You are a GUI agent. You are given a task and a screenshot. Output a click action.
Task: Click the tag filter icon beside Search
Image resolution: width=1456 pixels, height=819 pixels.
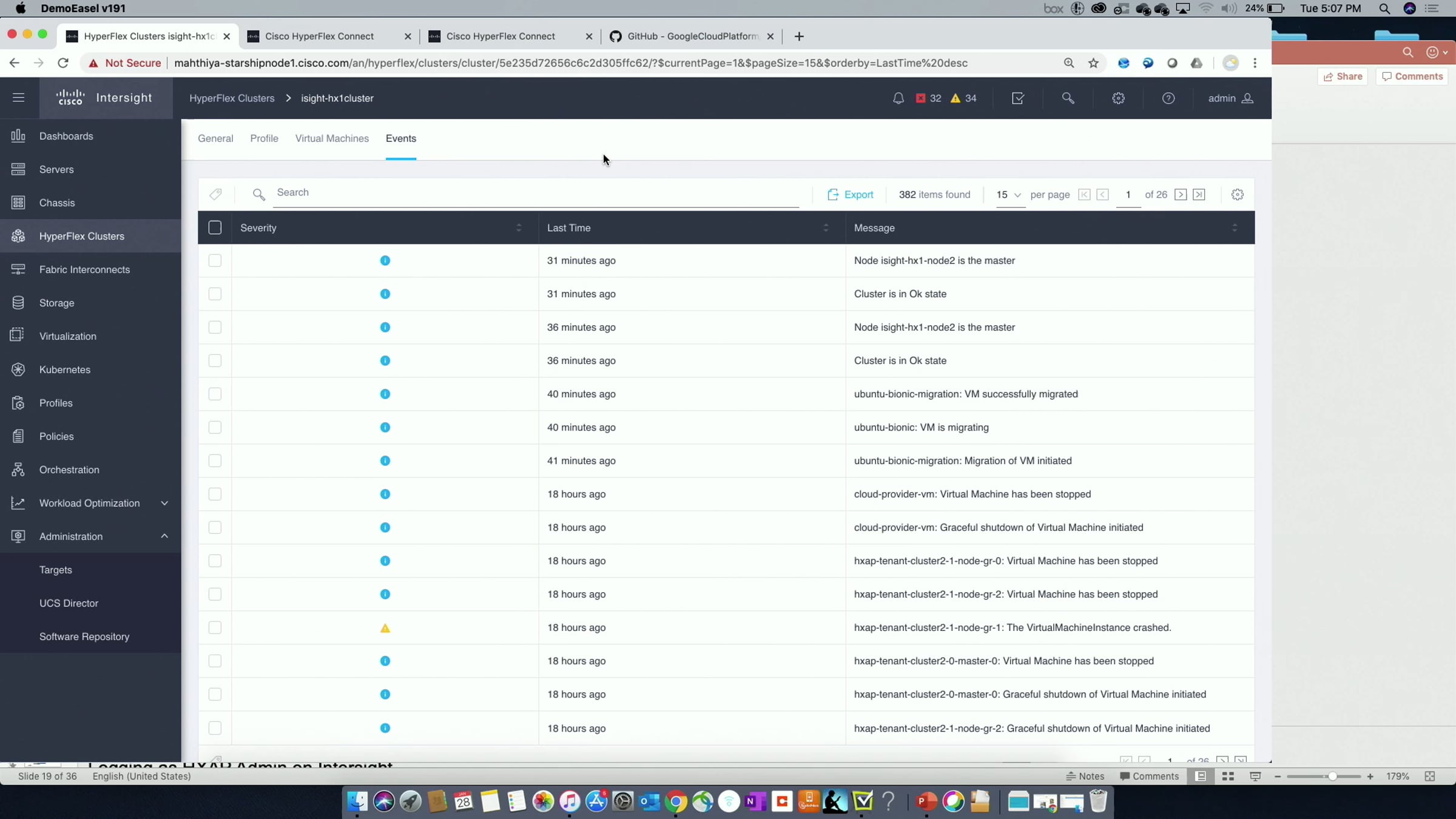[215, 194]
